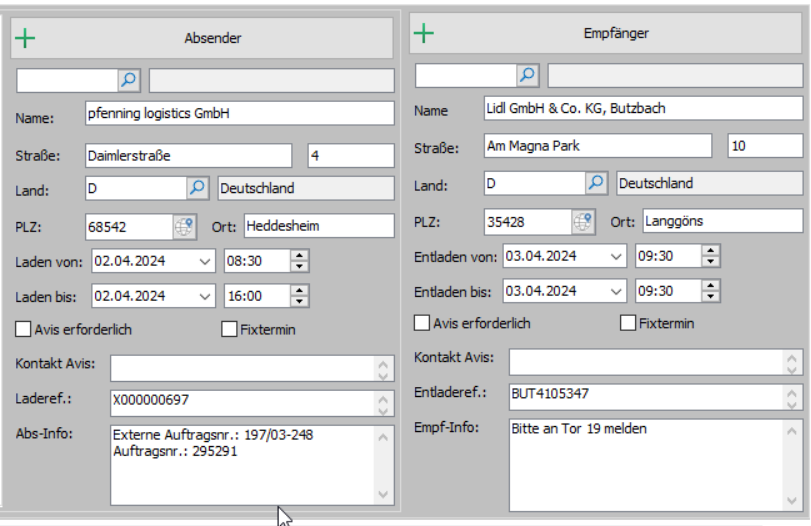Click Empf-Info text area Bitte an Tor 19
Image resolution: width=811 pixels, height=526 pixels.
point(656,465)
